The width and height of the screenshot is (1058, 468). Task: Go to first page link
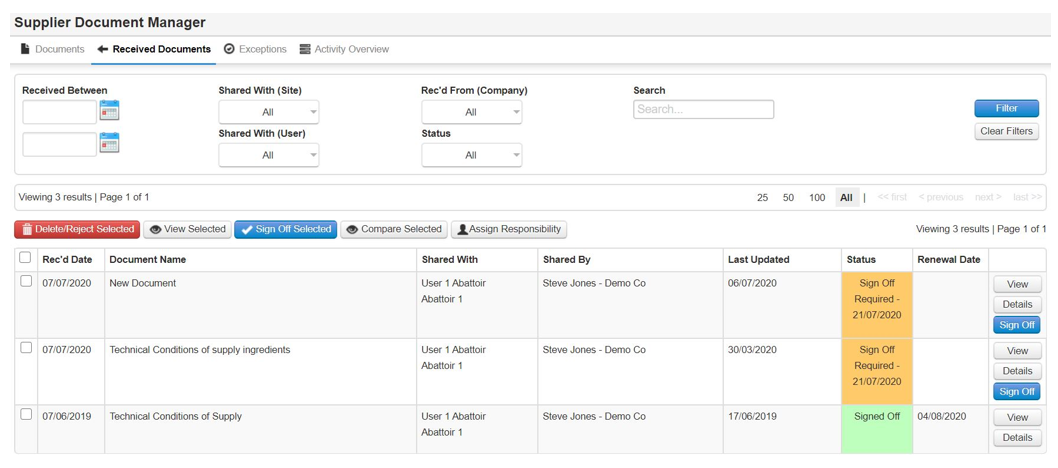892,198
